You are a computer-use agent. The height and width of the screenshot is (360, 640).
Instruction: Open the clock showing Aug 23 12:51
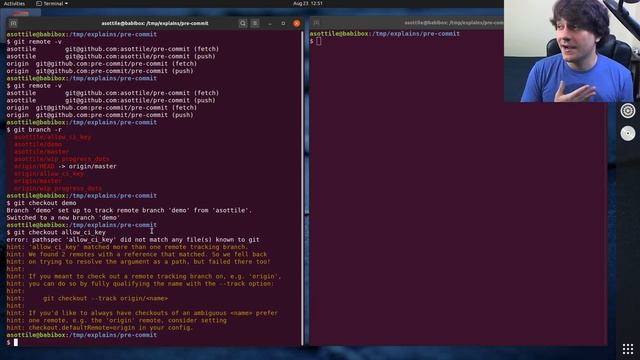pos(308,3)
